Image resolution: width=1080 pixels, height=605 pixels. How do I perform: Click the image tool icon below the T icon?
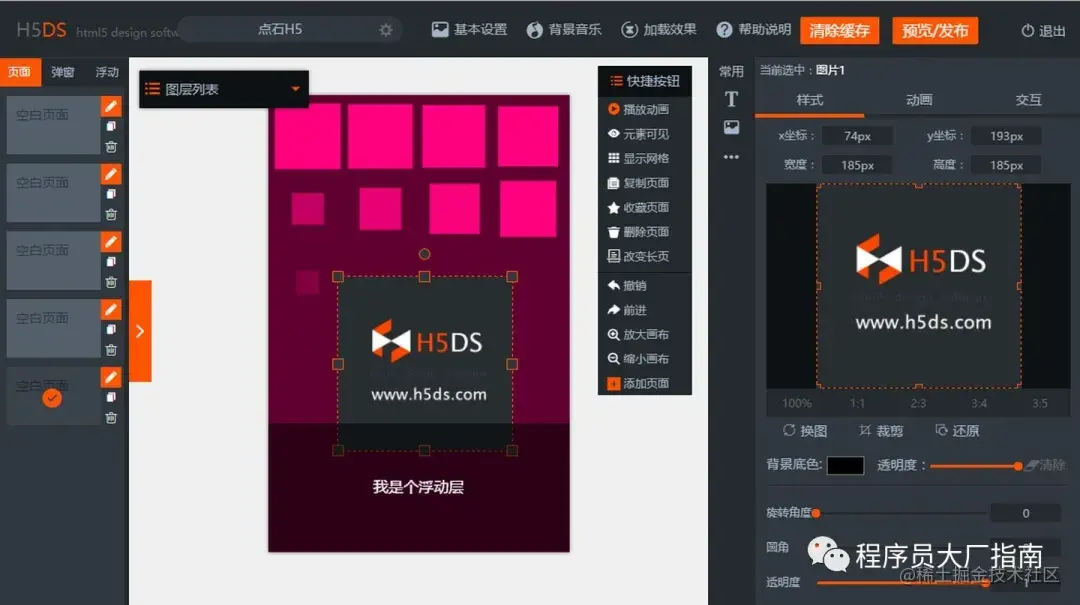[731, 128]
